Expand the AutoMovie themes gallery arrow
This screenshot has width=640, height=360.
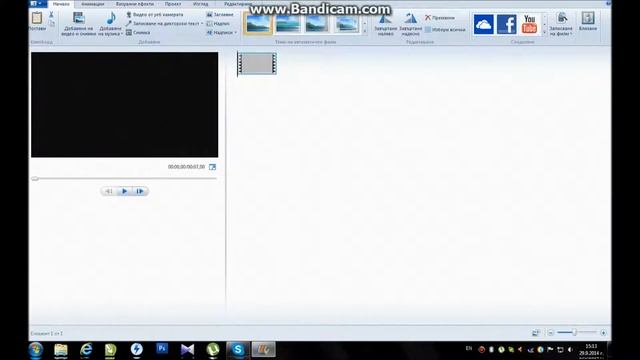click(364, 32)
